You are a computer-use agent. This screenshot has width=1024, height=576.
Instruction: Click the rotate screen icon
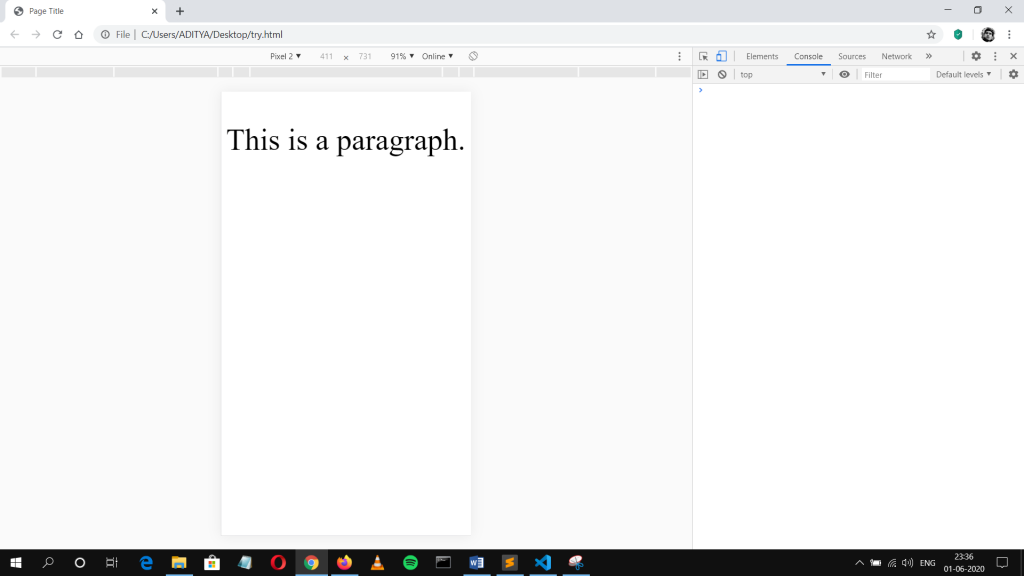click(474, 56)
